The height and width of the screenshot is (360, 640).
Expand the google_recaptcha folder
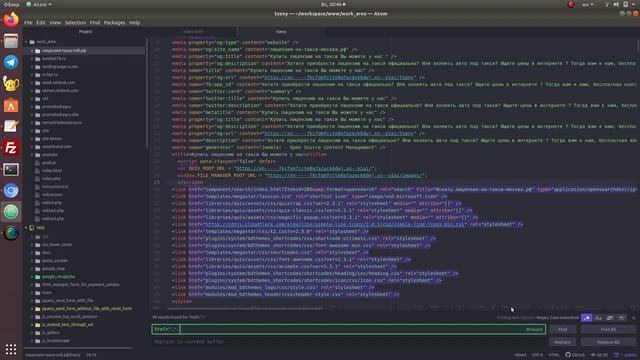point(33,276)
